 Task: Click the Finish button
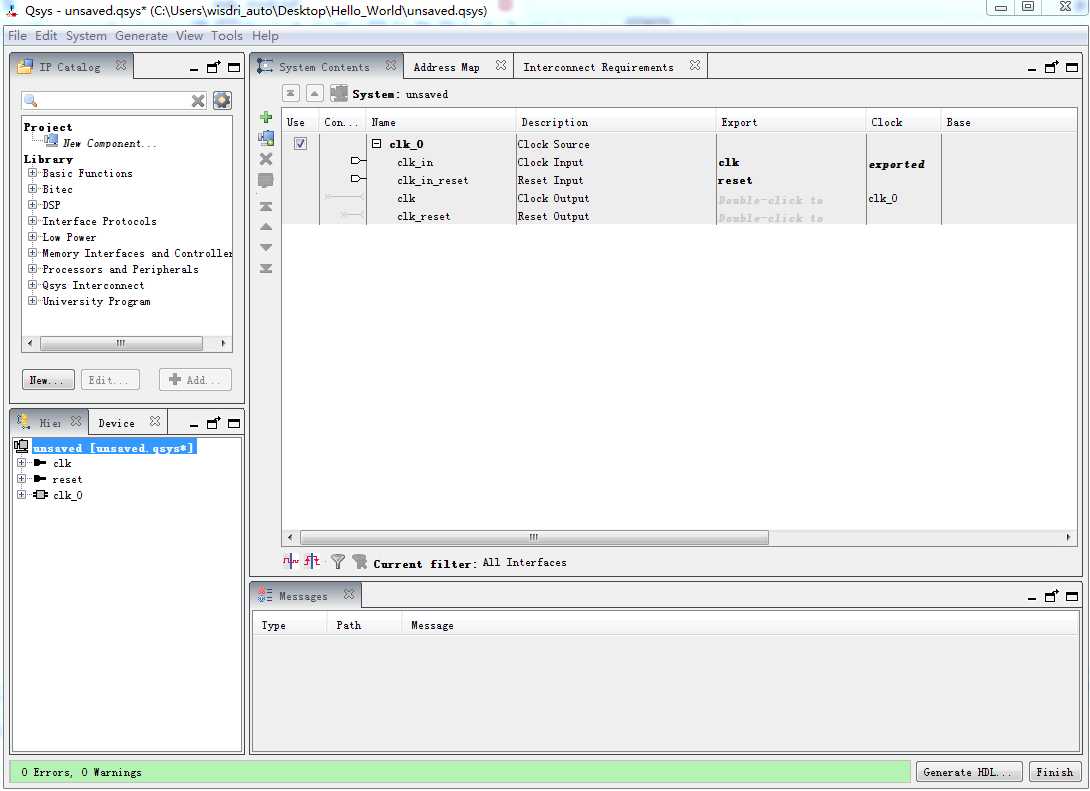click(1055, 772)
